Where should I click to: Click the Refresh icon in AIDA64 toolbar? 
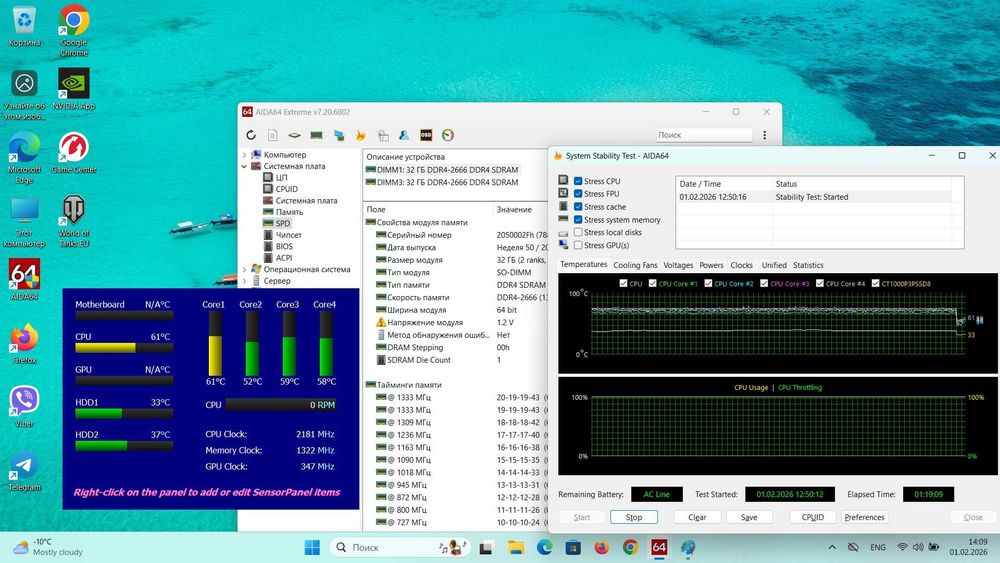tap(251, 135)
